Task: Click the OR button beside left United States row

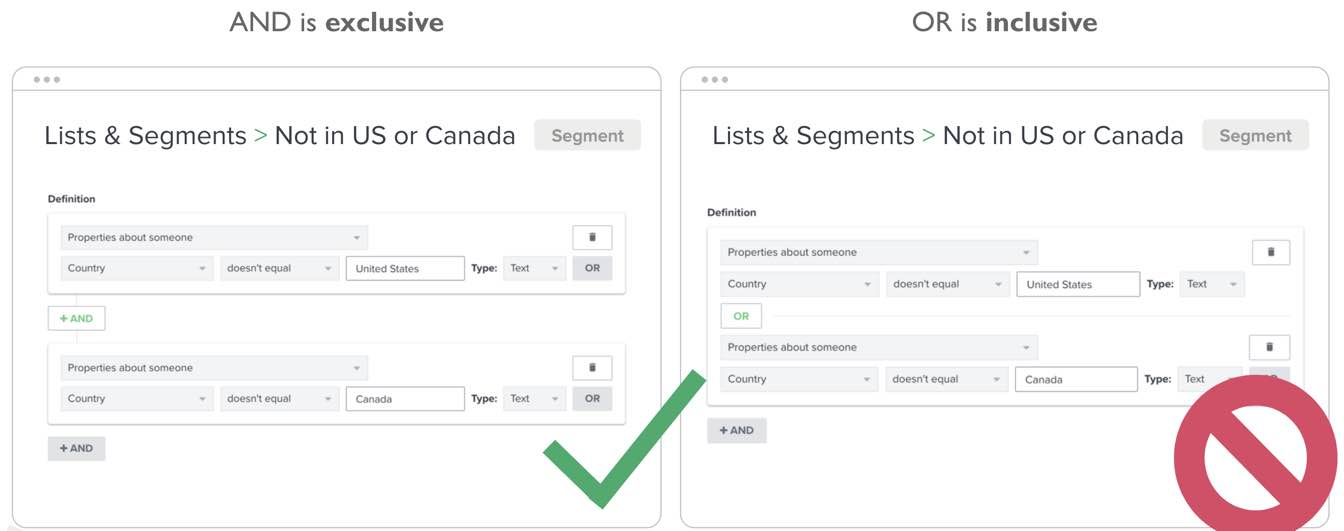Action: pos(592,268)
